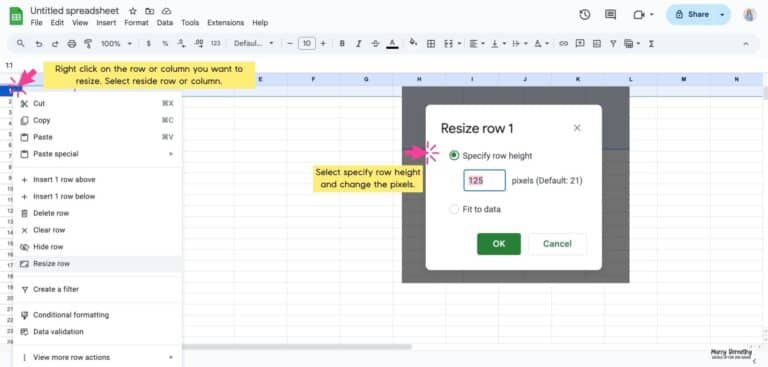Select Insert 1 row above
This screenshot has width=768, height=367.
point(97,180)
